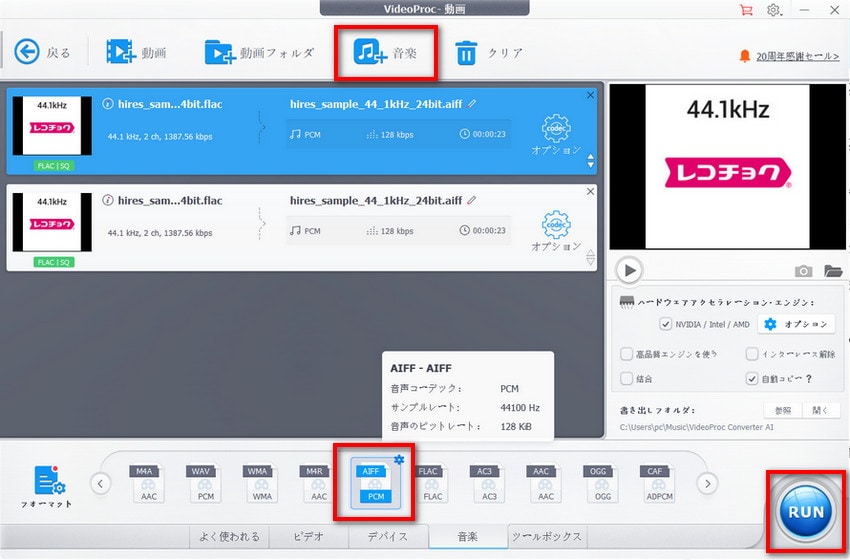Add a 動画フォルダ video folder
Screen dimensions: 850x560
(x=259, y=53)
